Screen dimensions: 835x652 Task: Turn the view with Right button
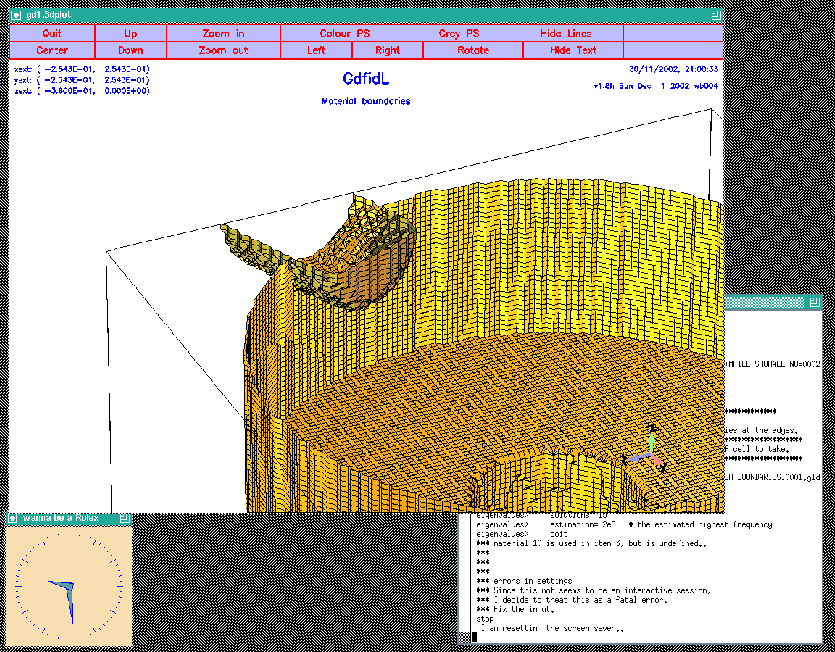coord(387,50)
